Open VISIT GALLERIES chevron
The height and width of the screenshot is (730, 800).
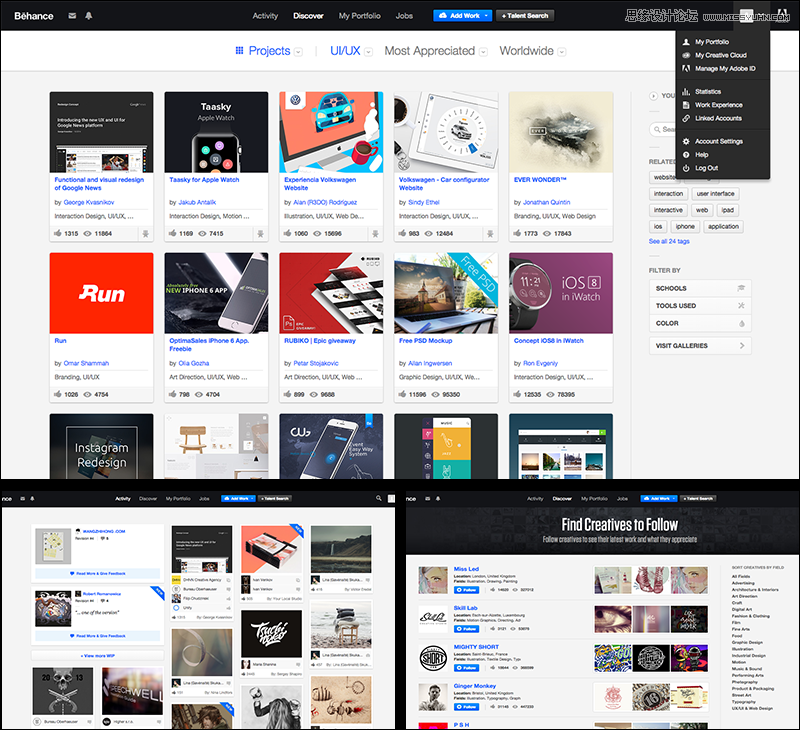click(x=742, y=345)
